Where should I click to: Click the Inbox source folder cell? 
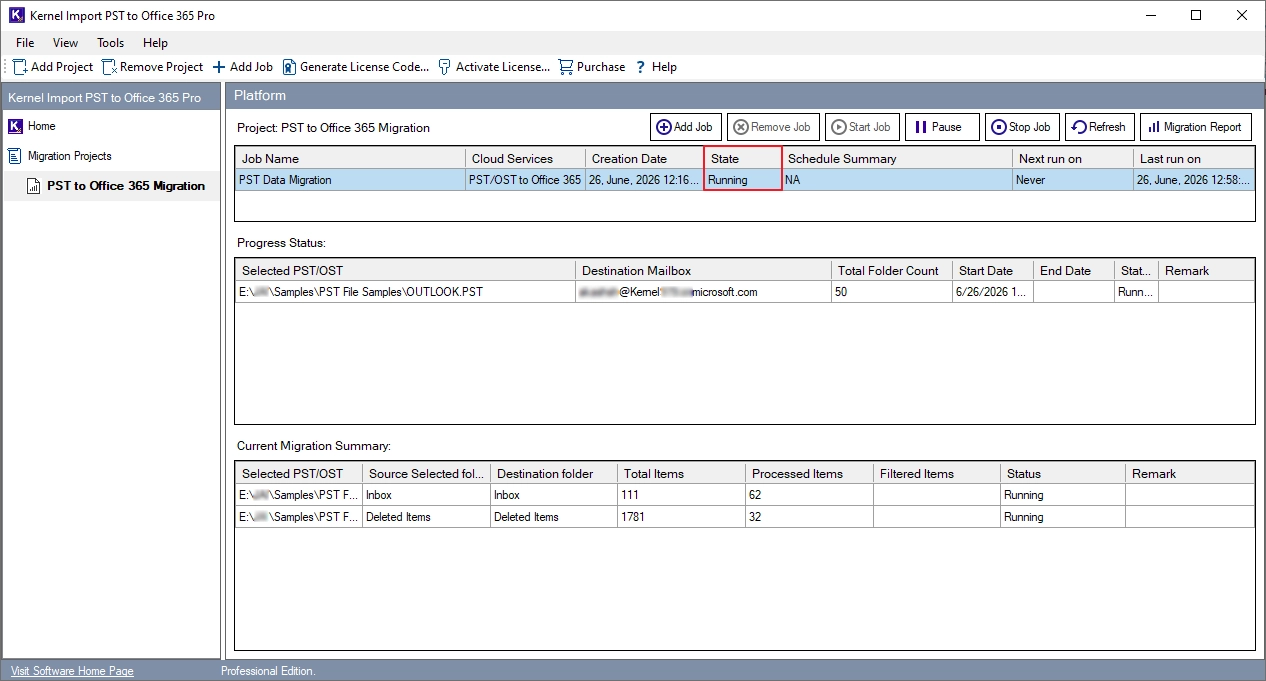[426, 495]
